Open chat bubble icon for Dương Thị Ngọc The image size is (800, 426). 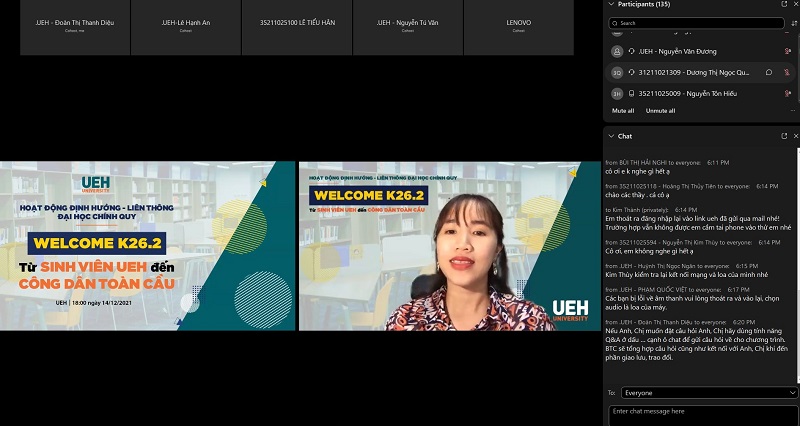pos(769,72)
